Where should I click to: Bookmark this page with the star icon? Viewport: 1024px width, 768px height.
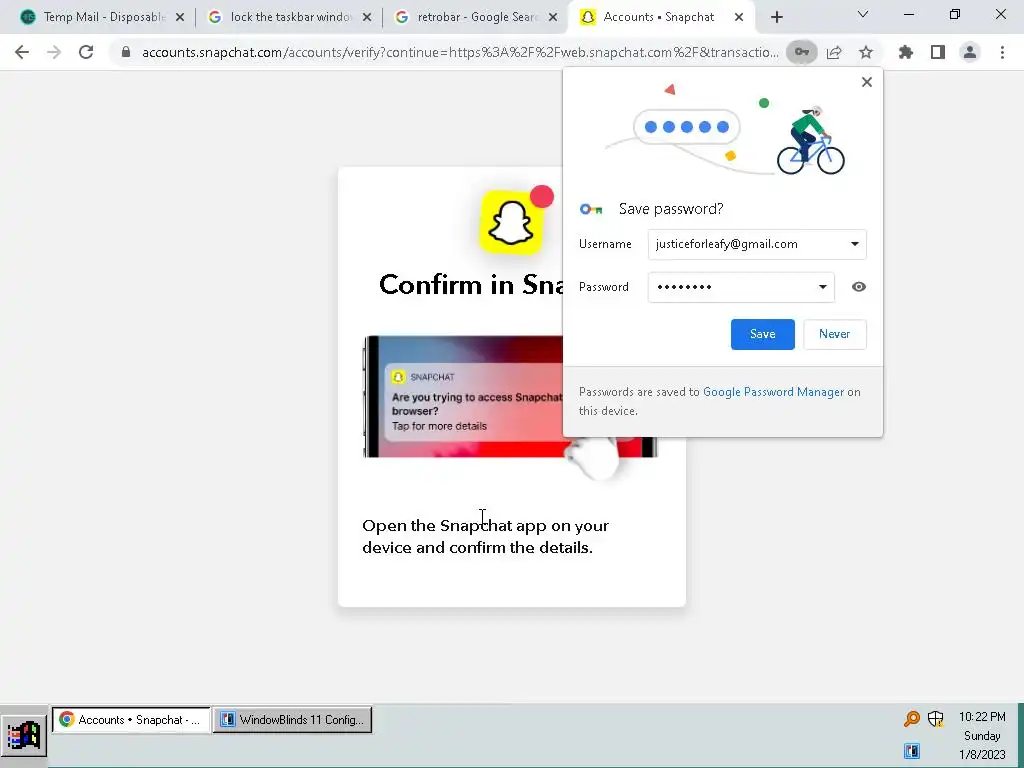pyautogui.click(x=866, y=52)
